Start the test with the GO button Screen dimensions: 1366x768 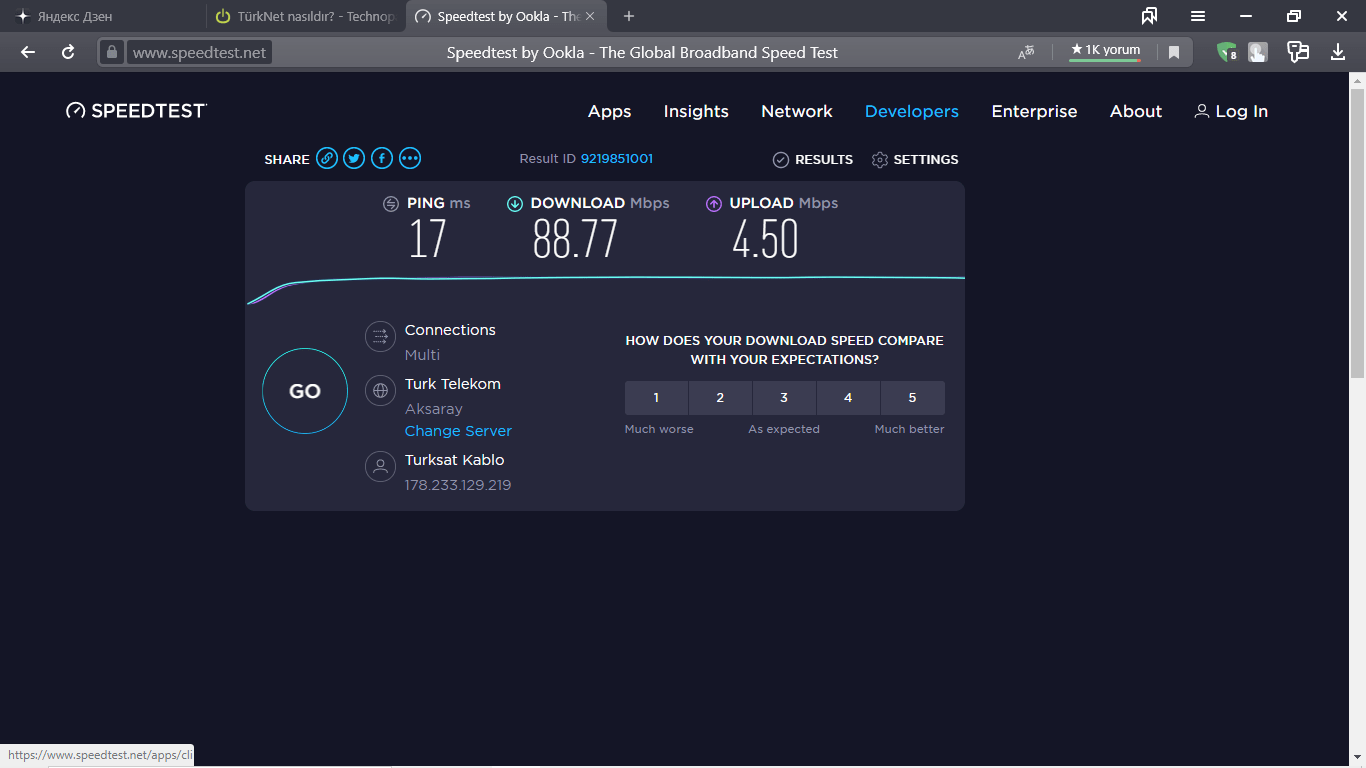[305, 391]
